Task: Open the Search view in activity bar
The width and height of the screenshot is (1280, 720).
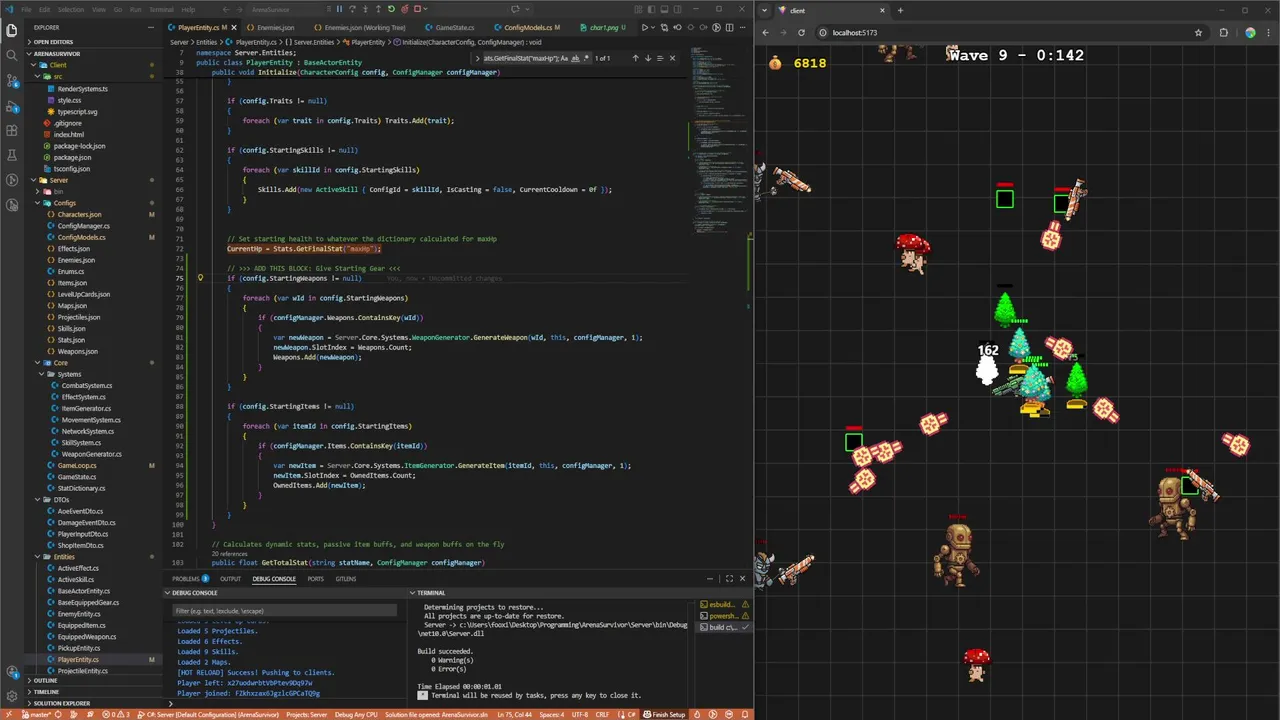Action: 12,54
